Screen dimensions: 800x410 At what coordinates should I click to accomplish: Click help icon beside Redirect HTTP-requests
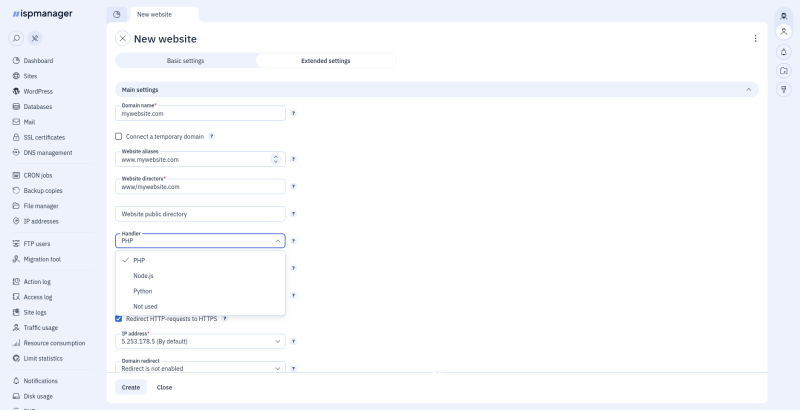coord(224,319)
